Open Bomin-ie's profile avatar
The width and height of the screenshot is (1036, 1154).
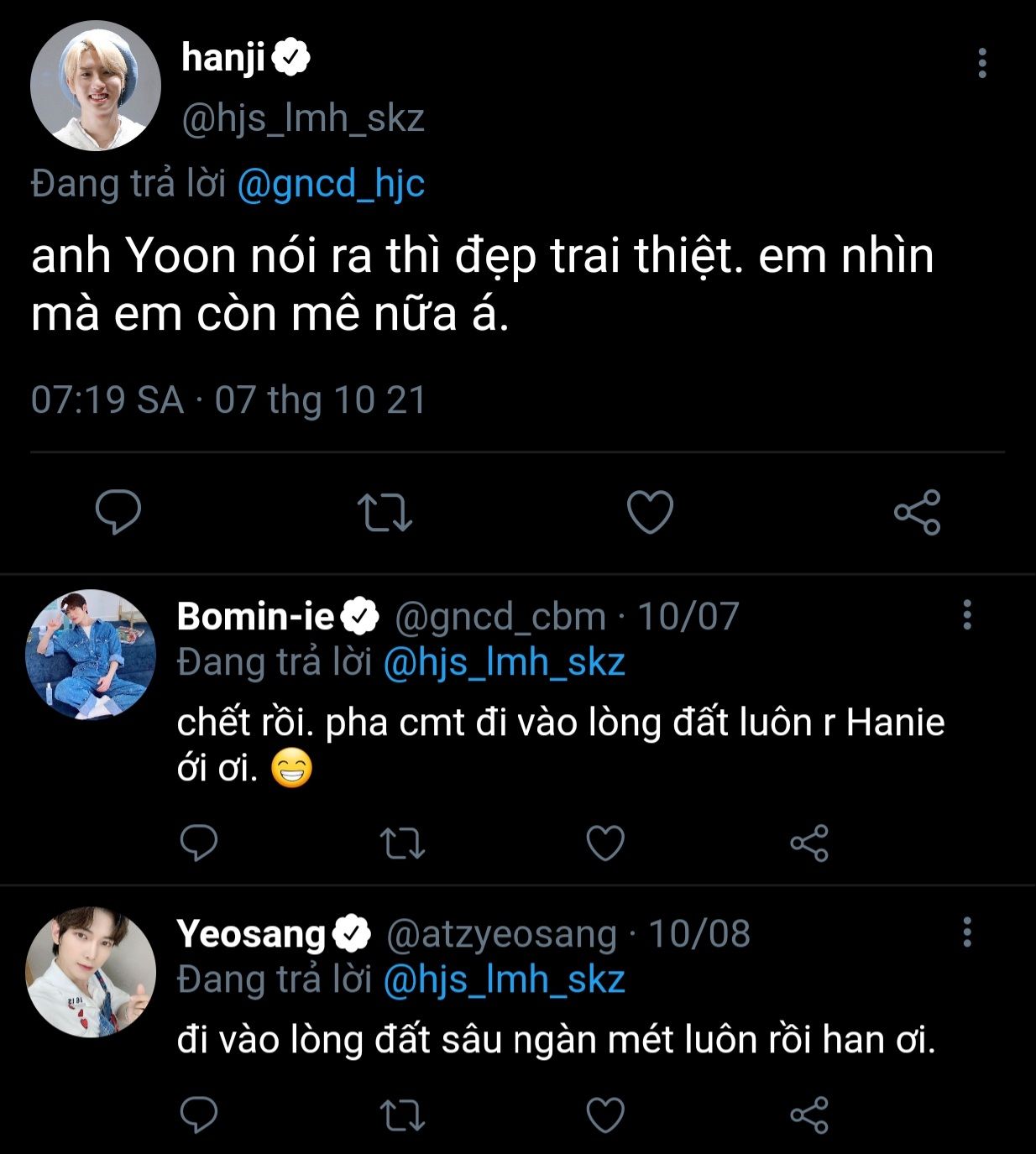click(91, 655)
